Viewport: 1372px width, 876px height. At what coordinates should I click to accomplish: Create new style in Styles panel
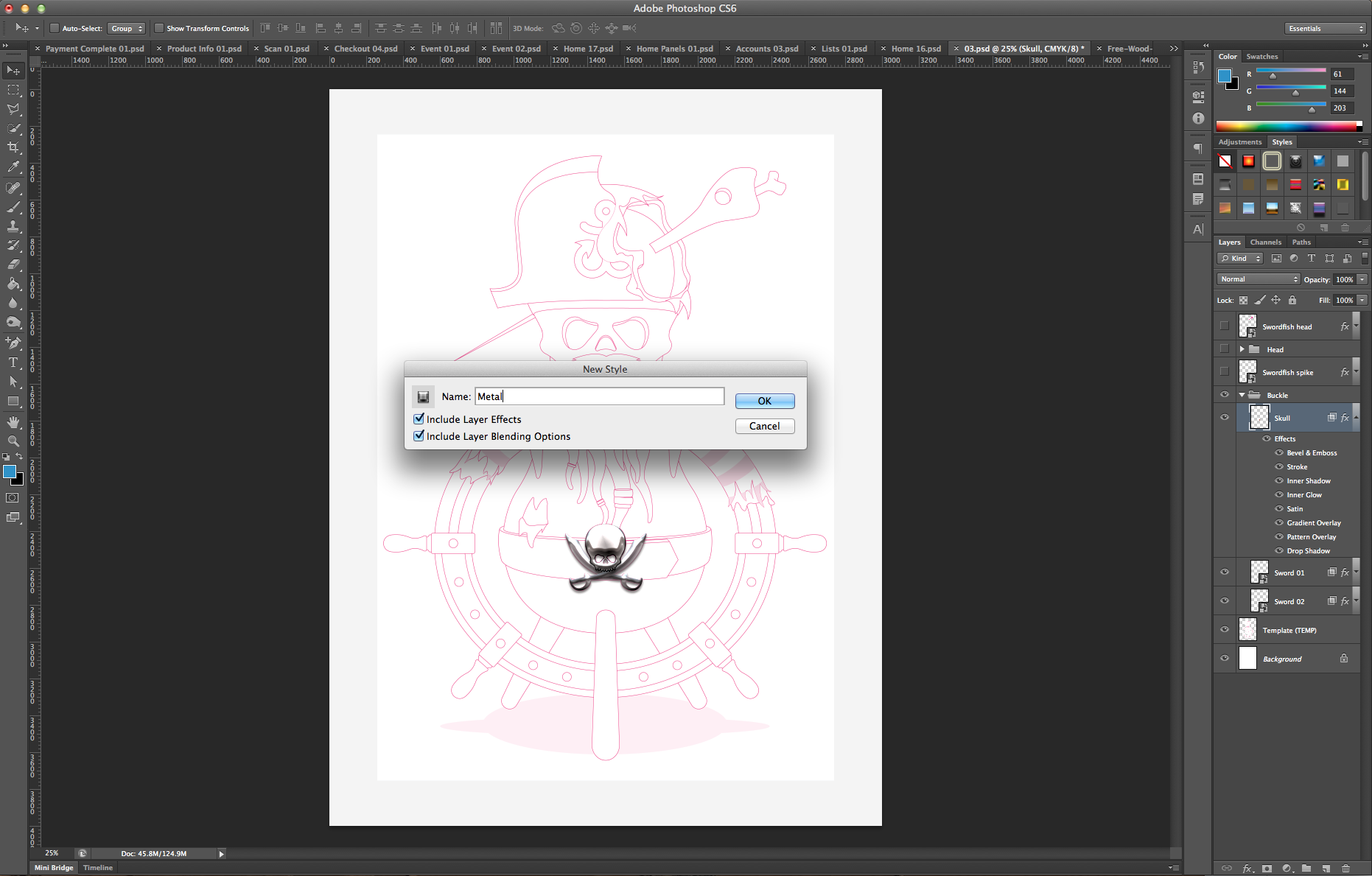point(1324,228)
